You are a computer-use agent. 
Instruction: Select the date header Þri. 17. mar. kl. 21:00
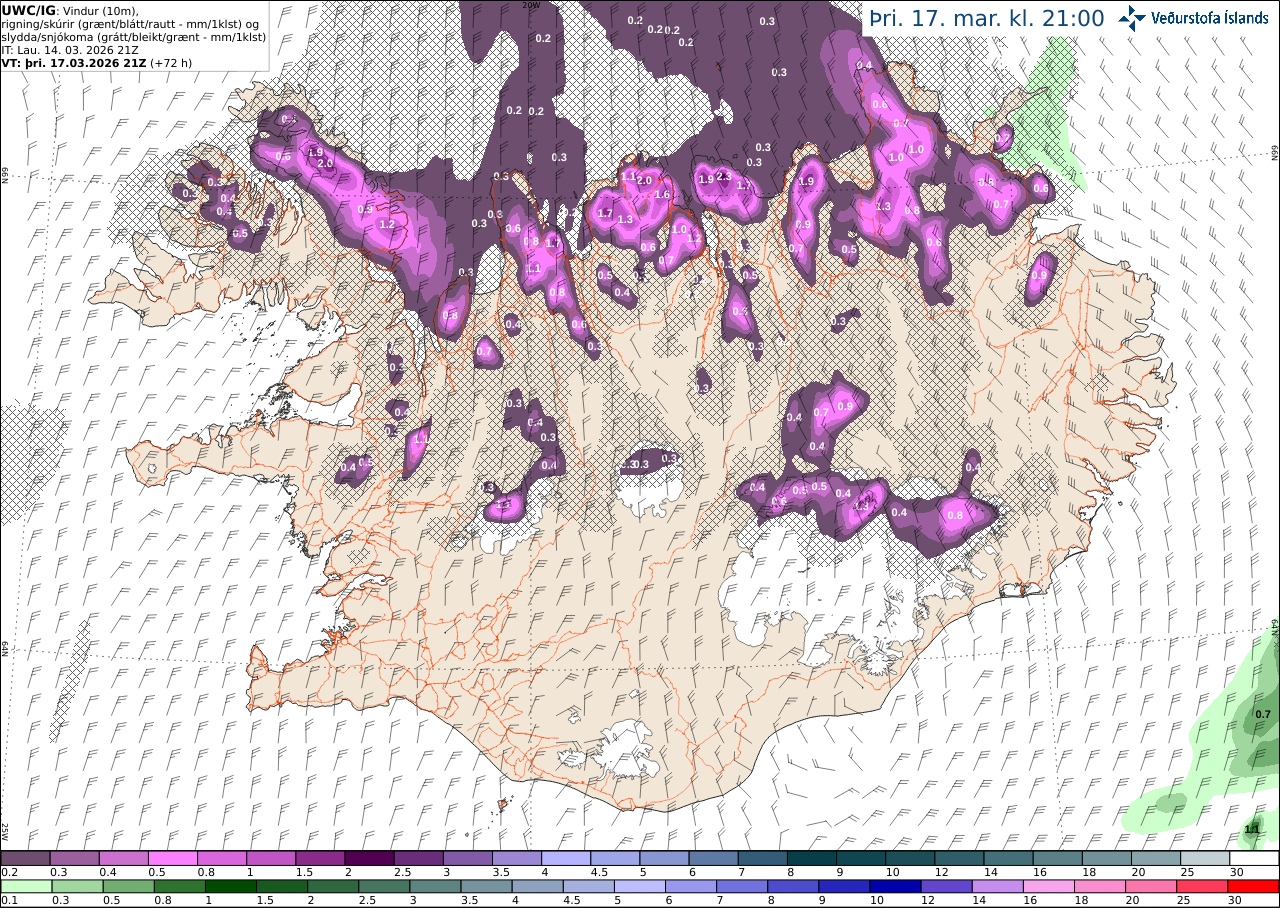[x=987, y=19]
